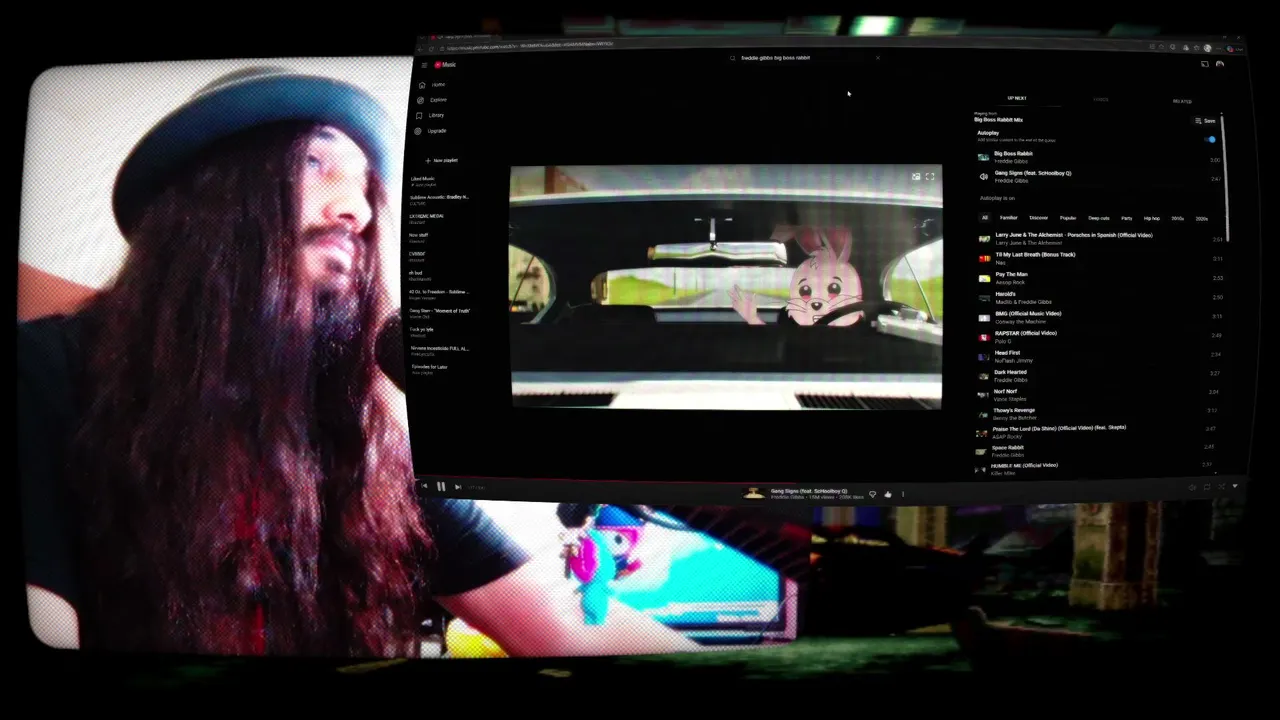1280x720 pixels.
Task: Open more options for playing song
Action: (902, 494)
